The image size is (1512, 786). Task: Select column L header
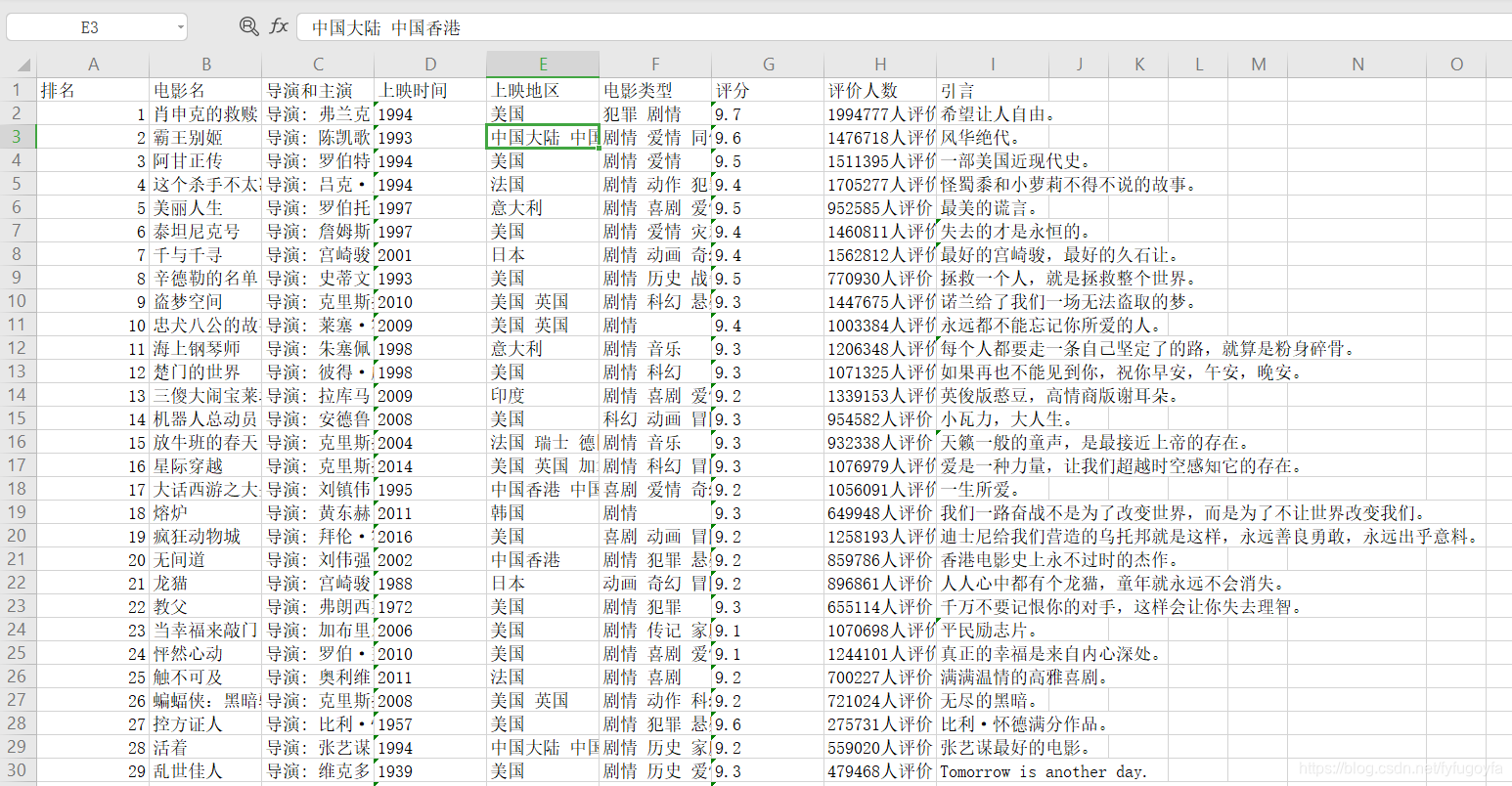coord(1199,65)
